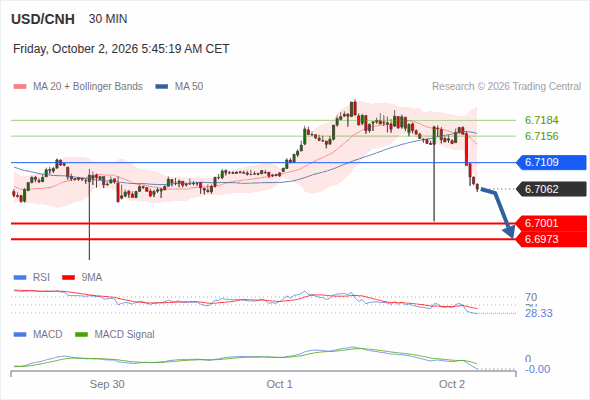Click the RSI value 28.33

[539, 313]
